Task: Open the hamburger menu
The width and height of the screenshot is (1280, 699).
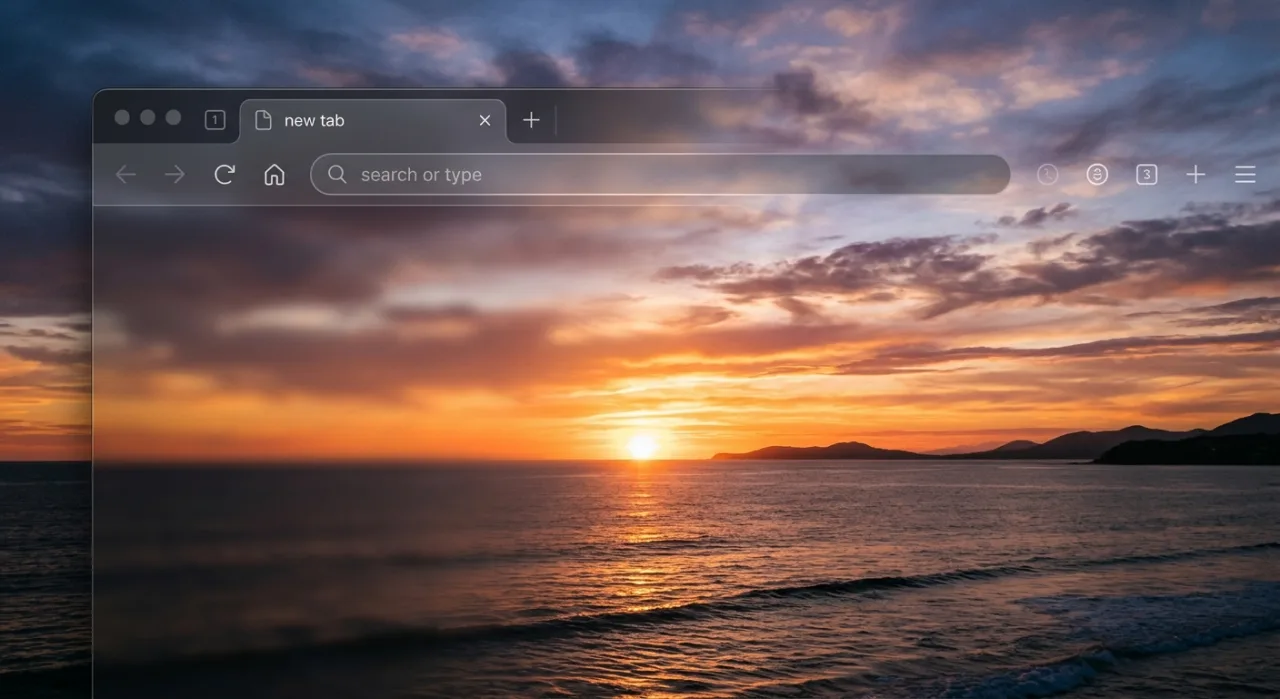Action: pos(1245,175)
